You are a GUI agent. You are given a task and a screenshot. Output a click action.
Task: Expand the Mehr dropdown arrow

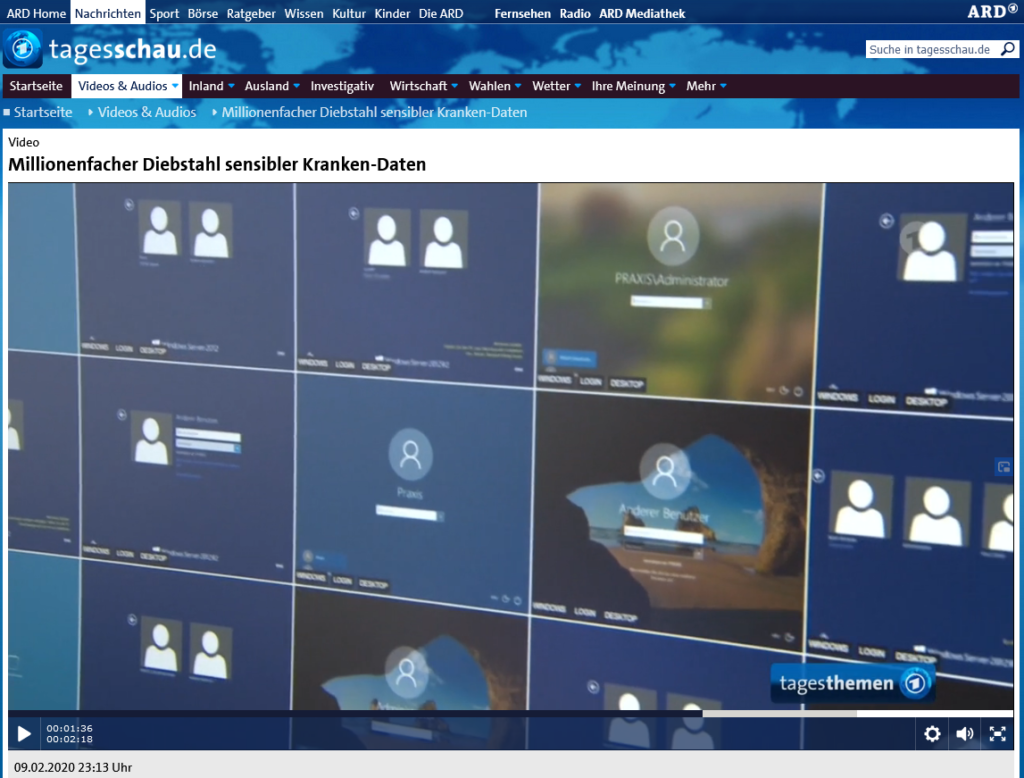724,86
